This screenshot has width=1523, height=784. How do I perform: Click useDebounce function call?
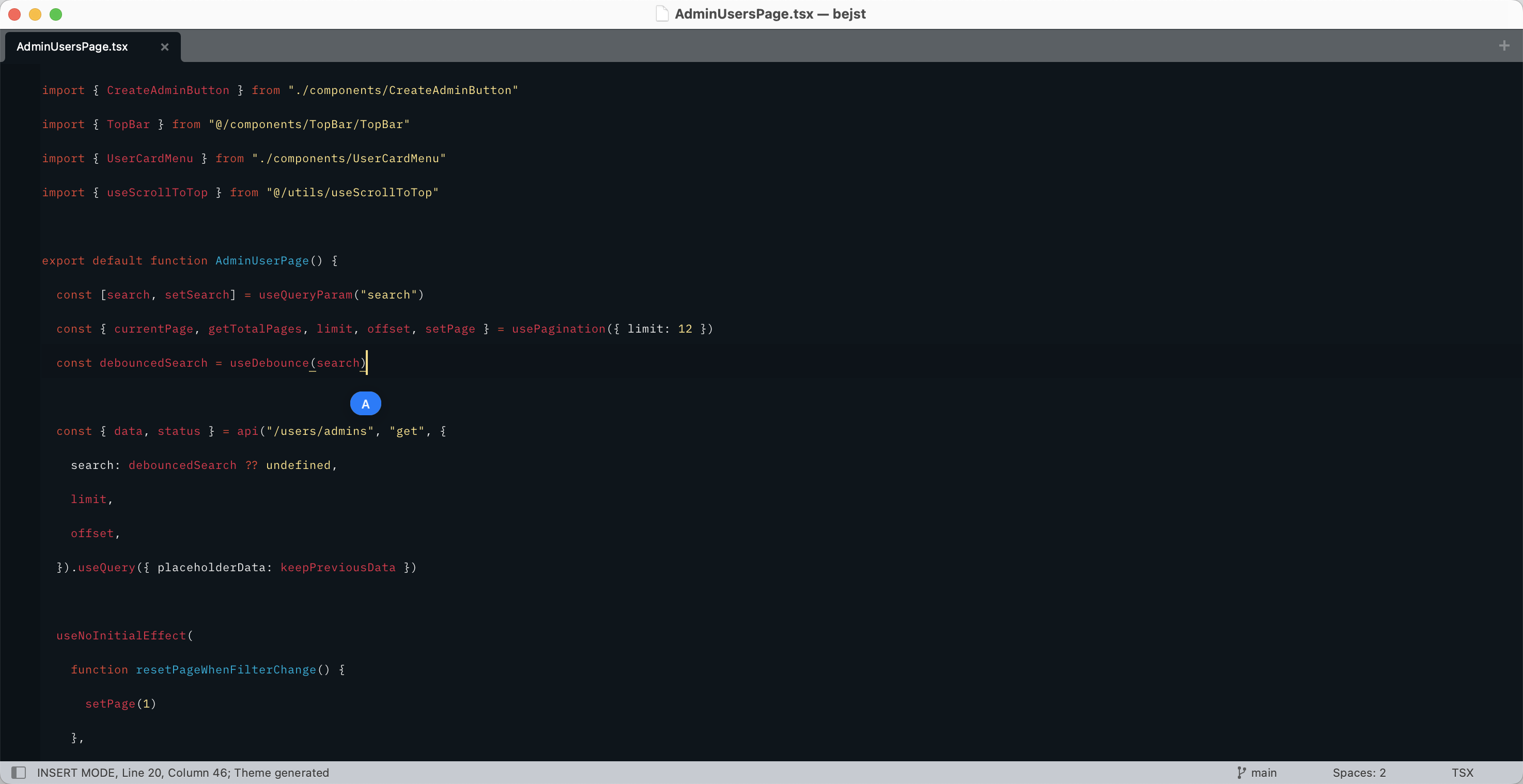(x=269, y=363)
